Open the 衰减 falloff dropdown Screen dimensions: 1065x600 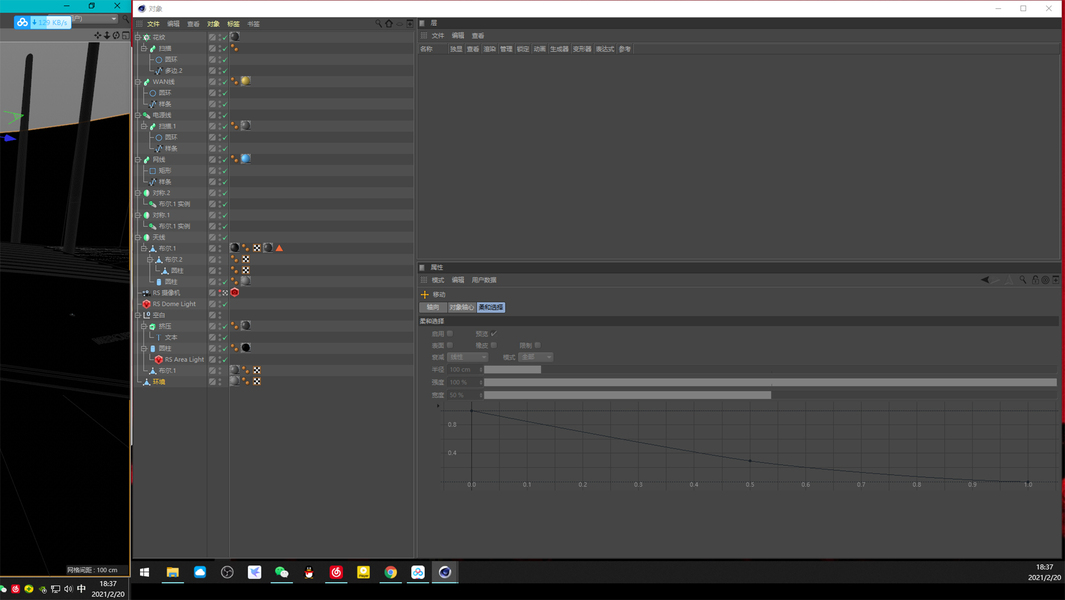tap(467, 357)
